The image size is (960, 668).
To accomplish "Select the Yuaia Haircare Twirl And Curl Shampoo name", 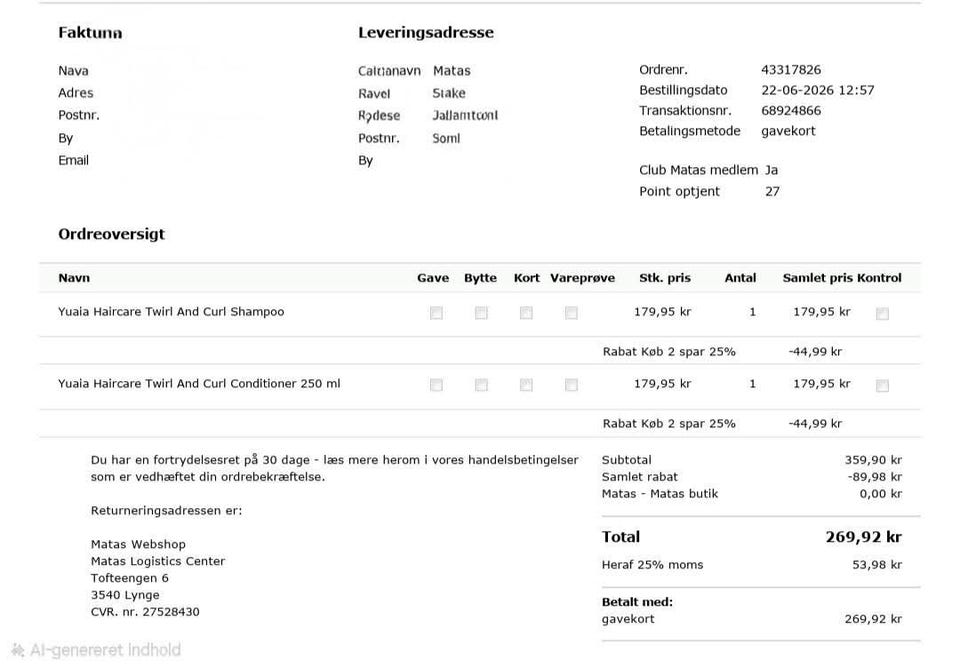I will click(171, 312).
